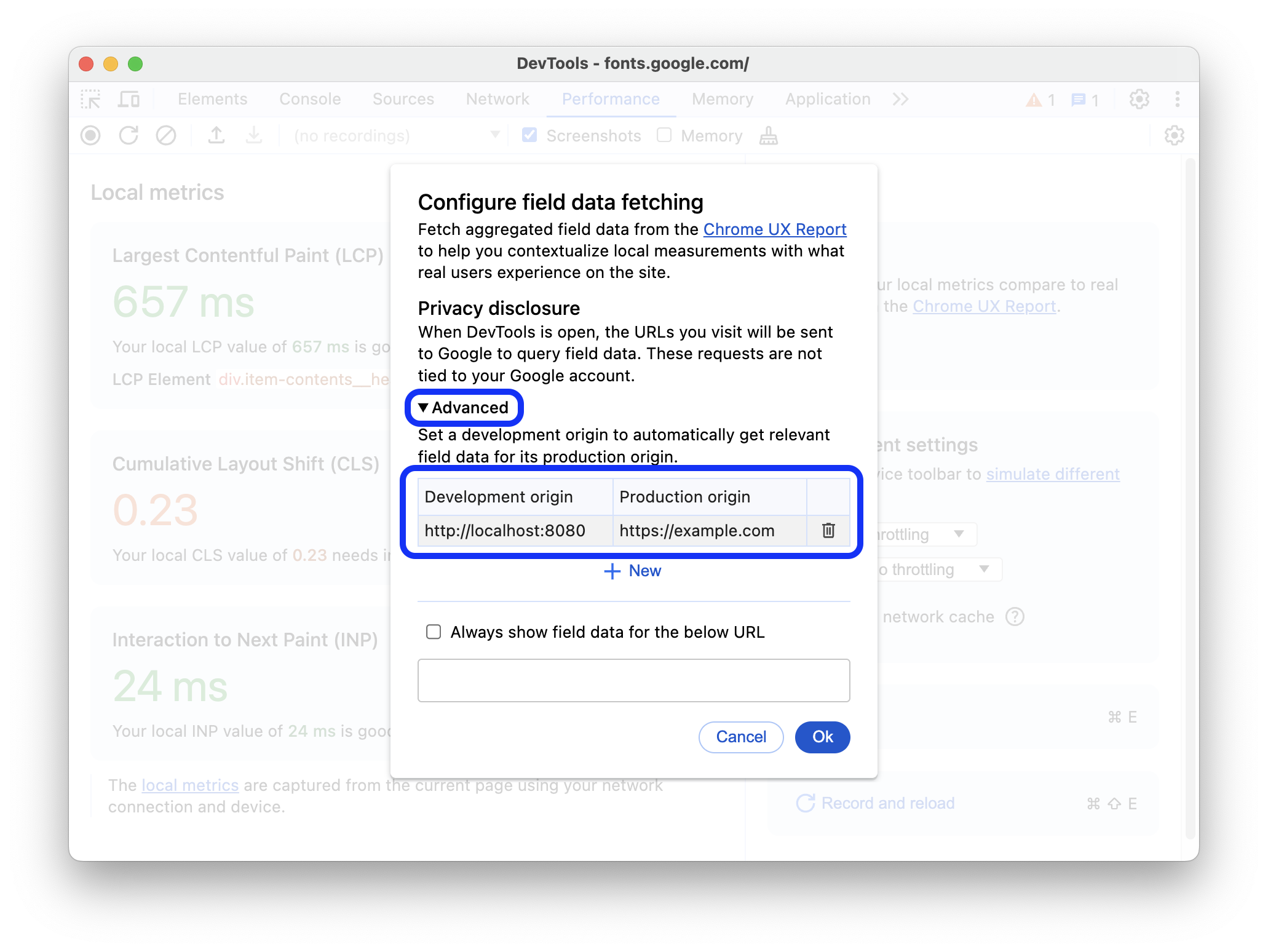Click the Production origin input field

coord(707,530)
